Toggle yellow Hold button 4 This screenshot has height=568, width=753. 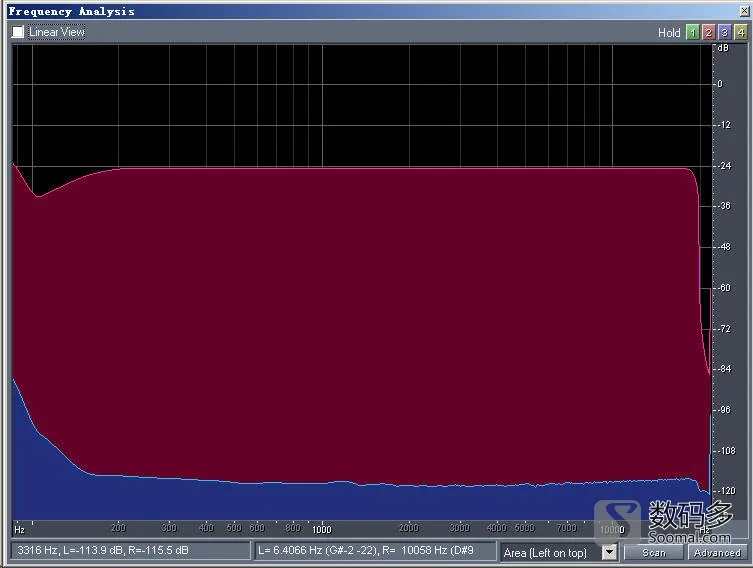pos(741,32)
